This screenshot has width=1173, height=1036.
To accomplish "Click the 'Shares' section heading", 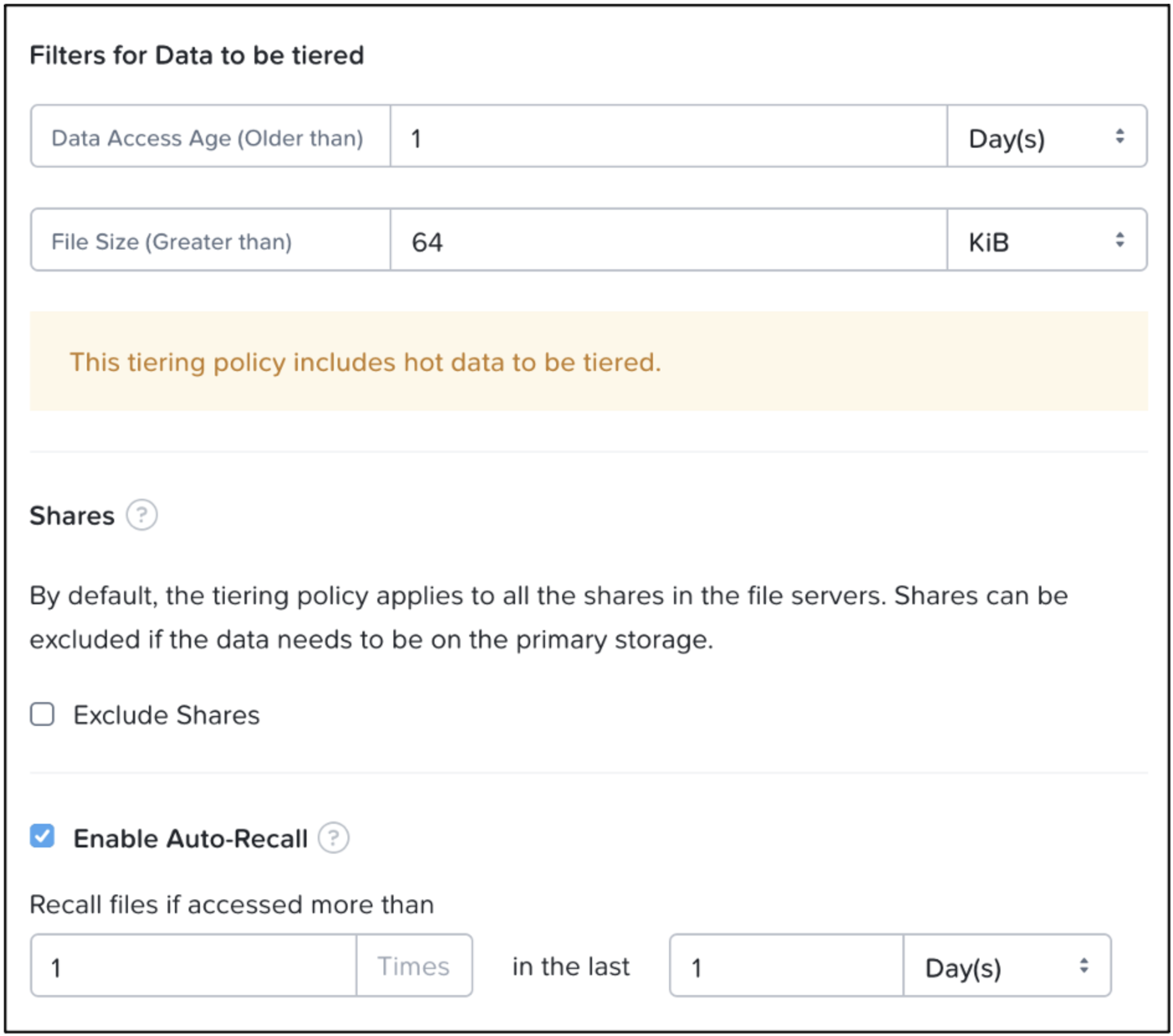I will pyautogui.click(x=72, y=516).
